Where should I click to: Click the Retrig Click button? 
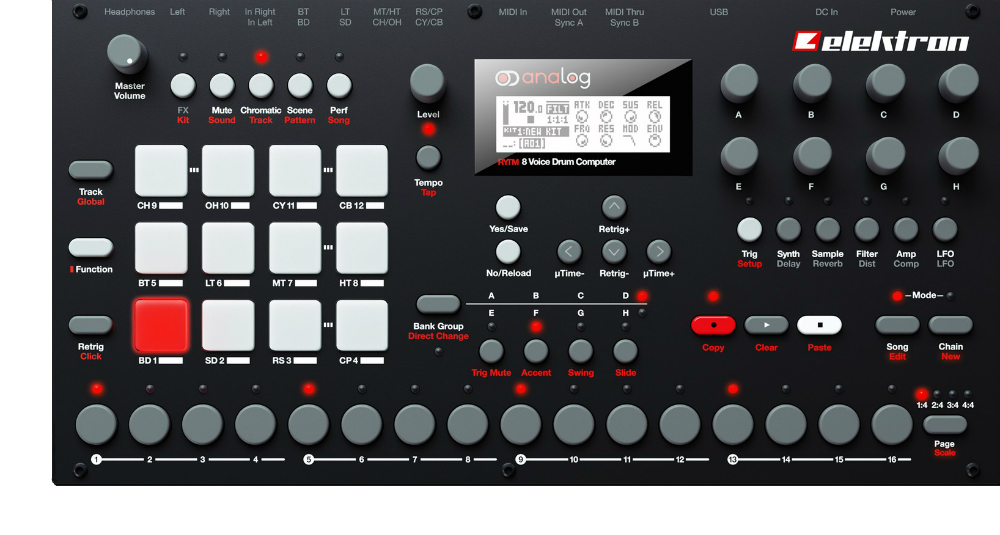coord(91,325)
